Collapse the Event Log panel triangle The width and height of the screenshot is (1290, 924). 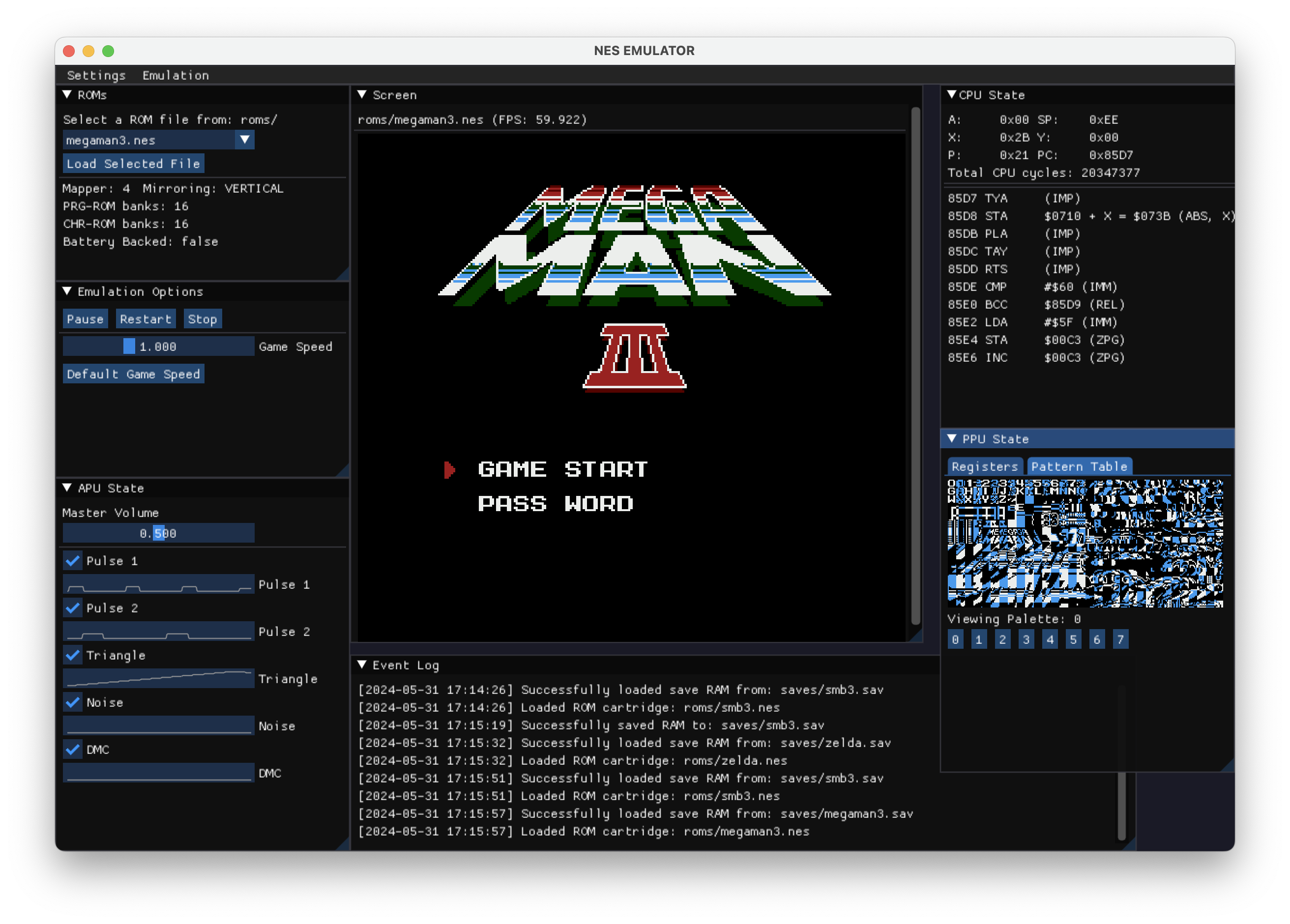point(362,664)
